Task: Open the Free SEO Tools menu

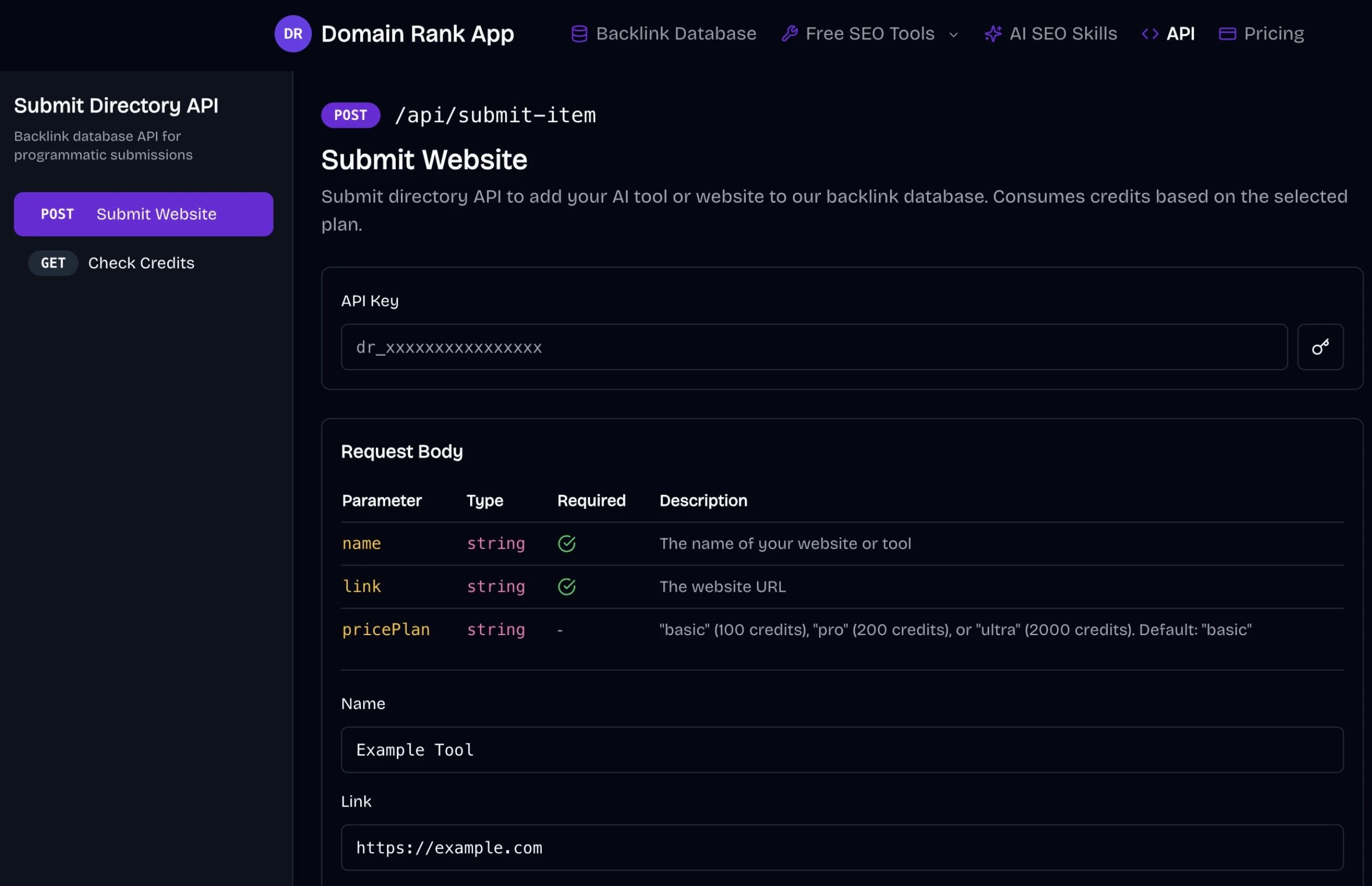Action: pos(869,34)
